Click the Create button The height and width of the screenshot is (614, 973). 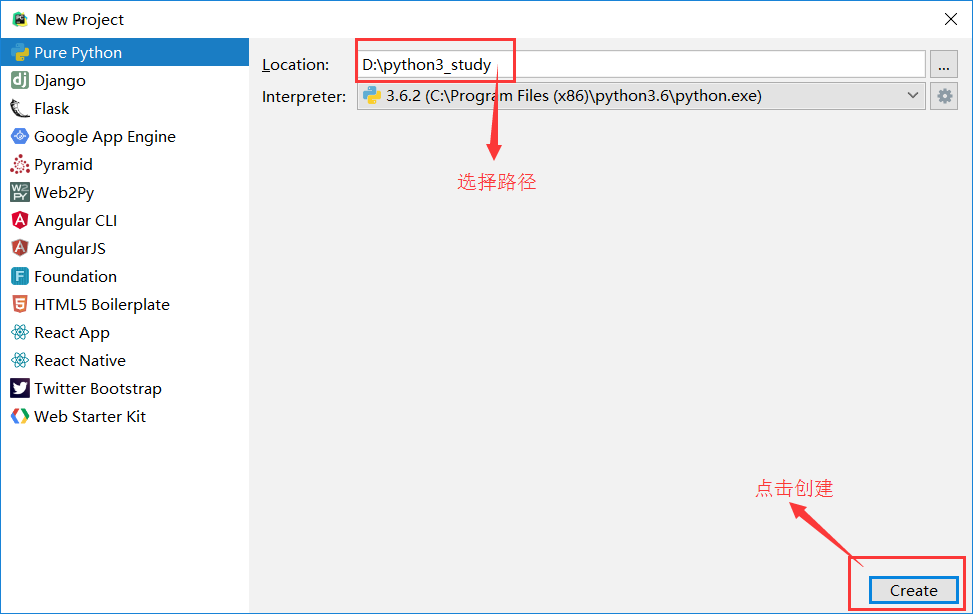[x=913, y=590]
